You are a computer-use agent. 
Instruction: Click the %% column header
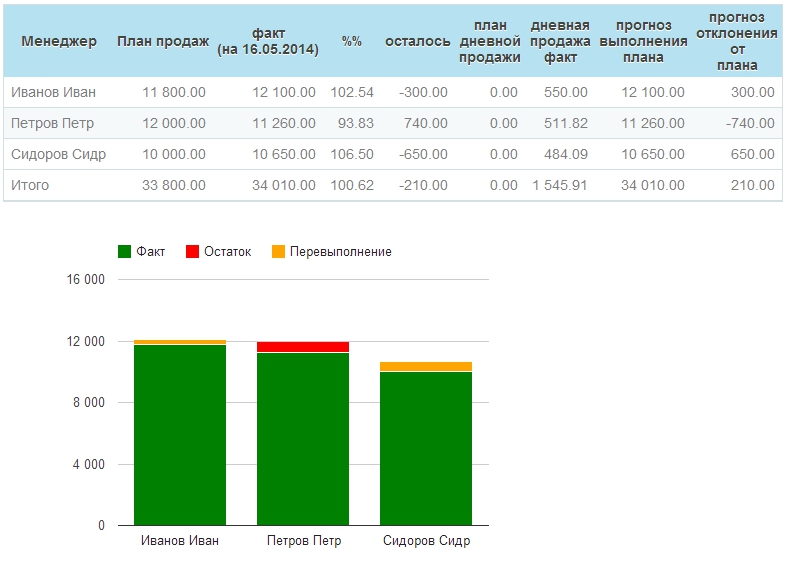point(351,41)
